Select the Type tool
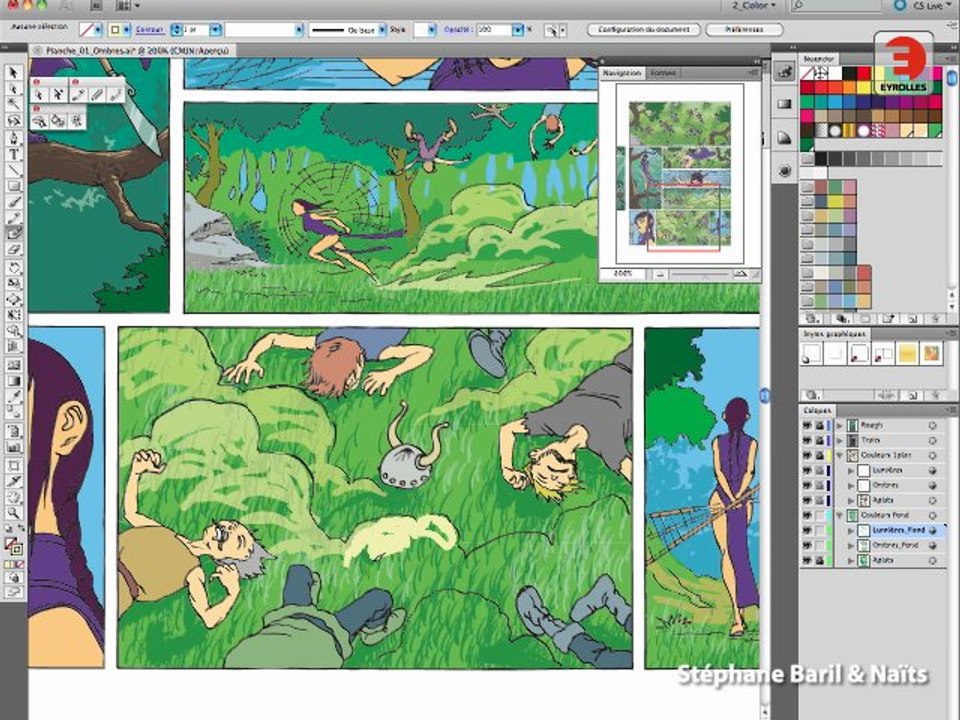 pos(14,154)
